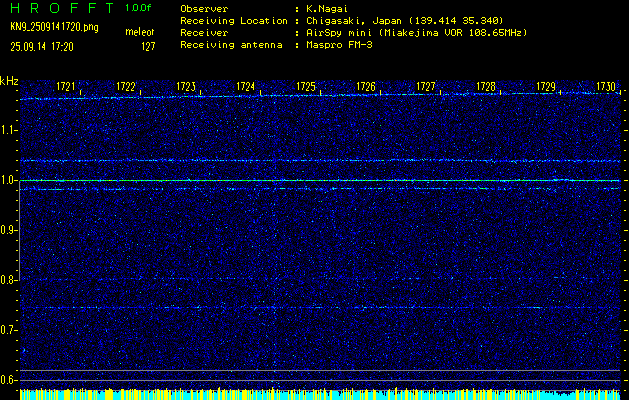Screen dimensions: 629x400
Task: Click time marker 1725
Action: [x=306, y=86]
